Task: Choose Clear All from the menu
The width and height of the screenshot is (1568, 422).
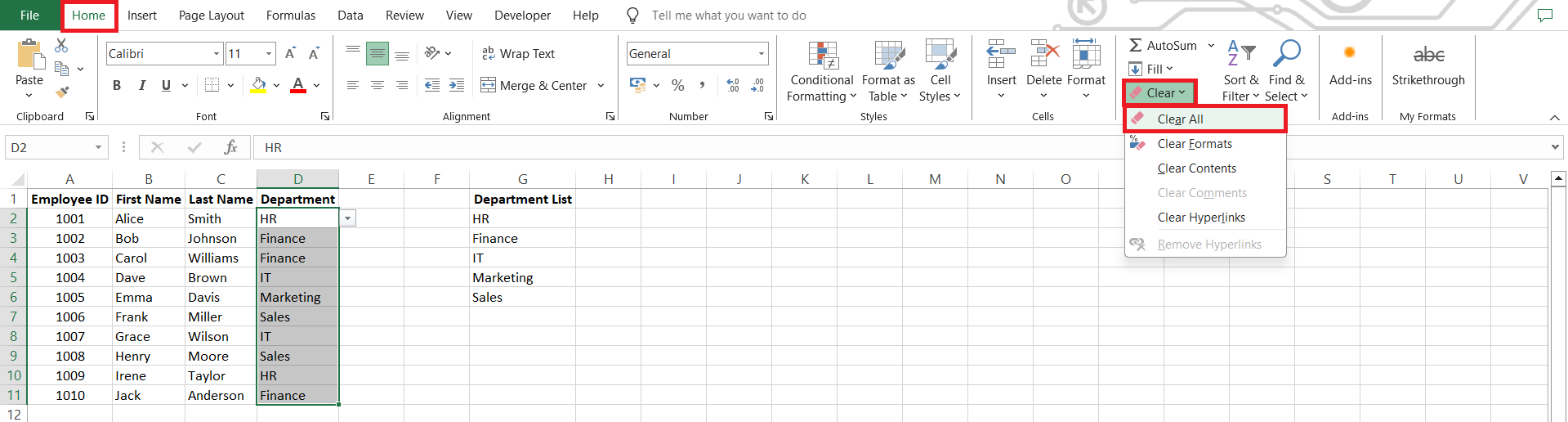Action: [1204, 119]
